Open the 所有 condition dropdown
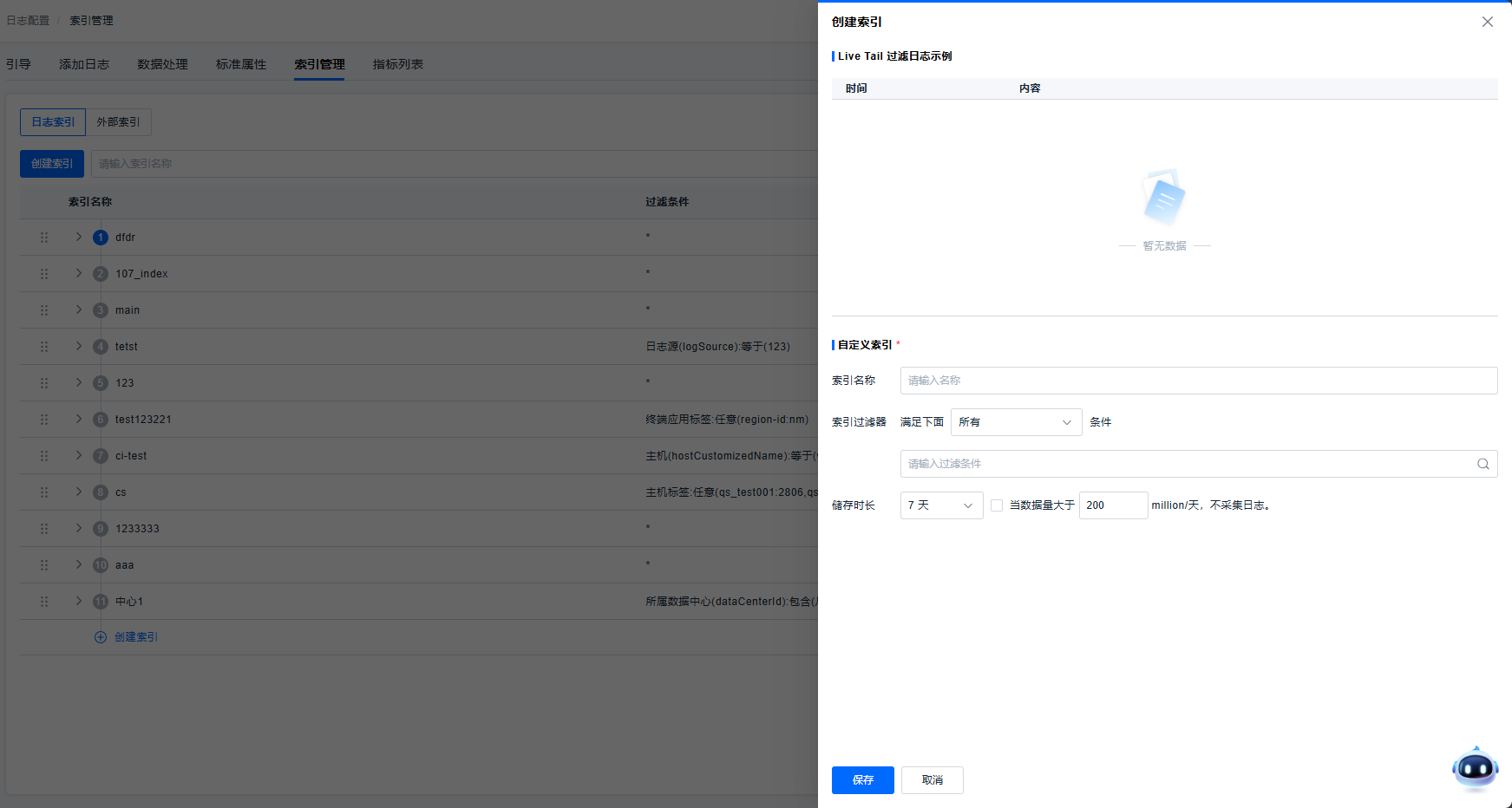The image size is (1512, 808). pyautogui.click(x=1015, y=422)
